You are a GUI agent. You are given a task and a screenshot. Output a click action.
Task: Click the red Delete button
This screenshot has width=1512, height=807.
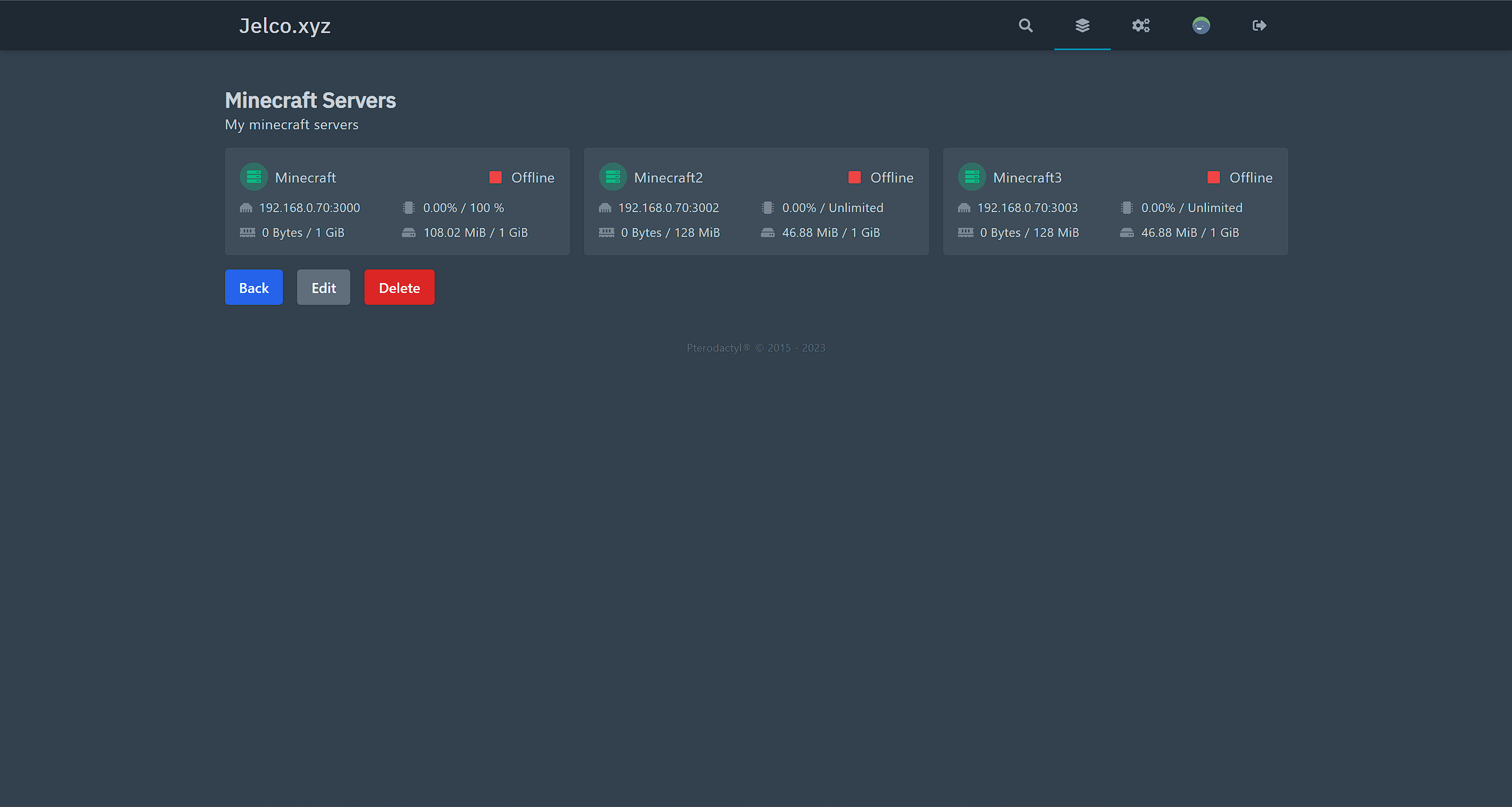pyautogui.click(x=399, y=287)
